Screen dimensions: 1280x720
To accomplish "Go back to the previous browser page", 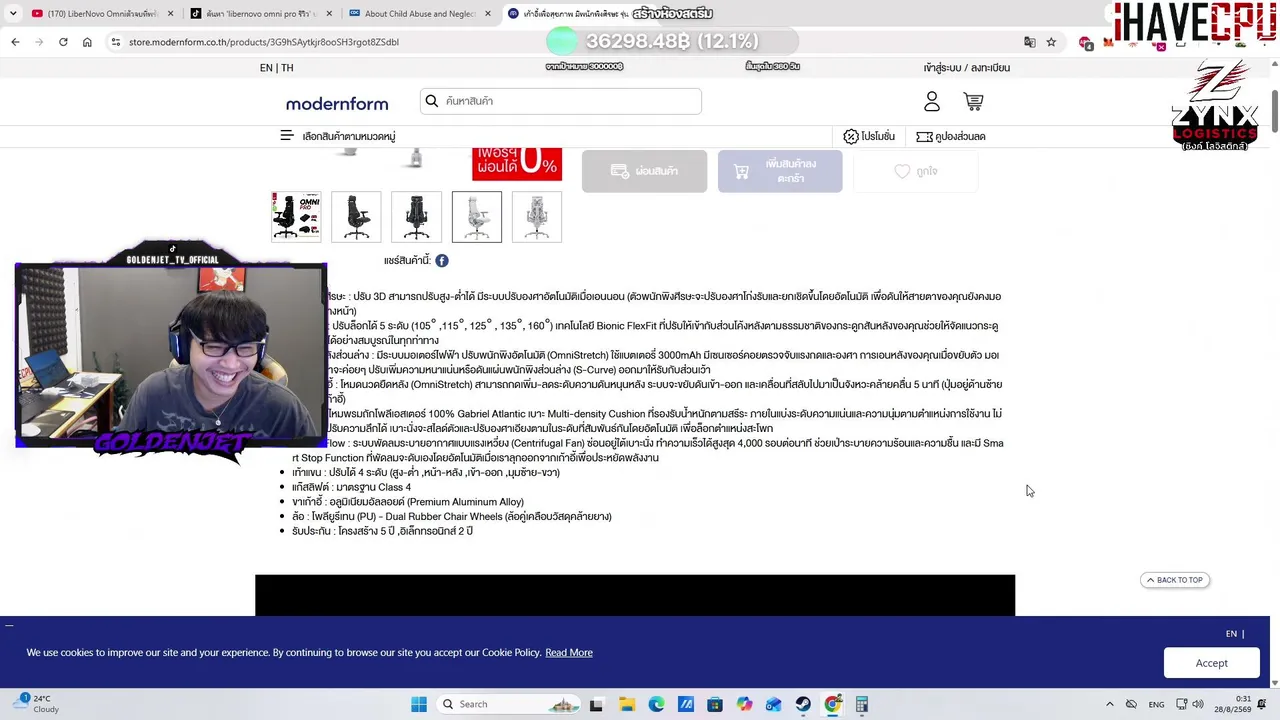I will coord(15,42).
